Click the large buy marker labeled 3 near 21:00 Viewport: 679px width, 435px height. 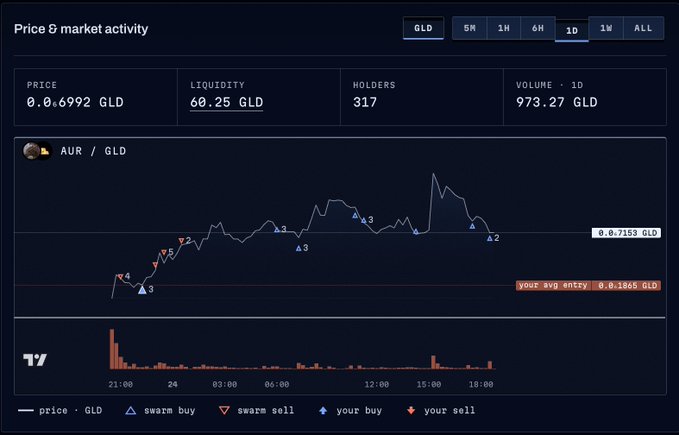click(142, 290)
